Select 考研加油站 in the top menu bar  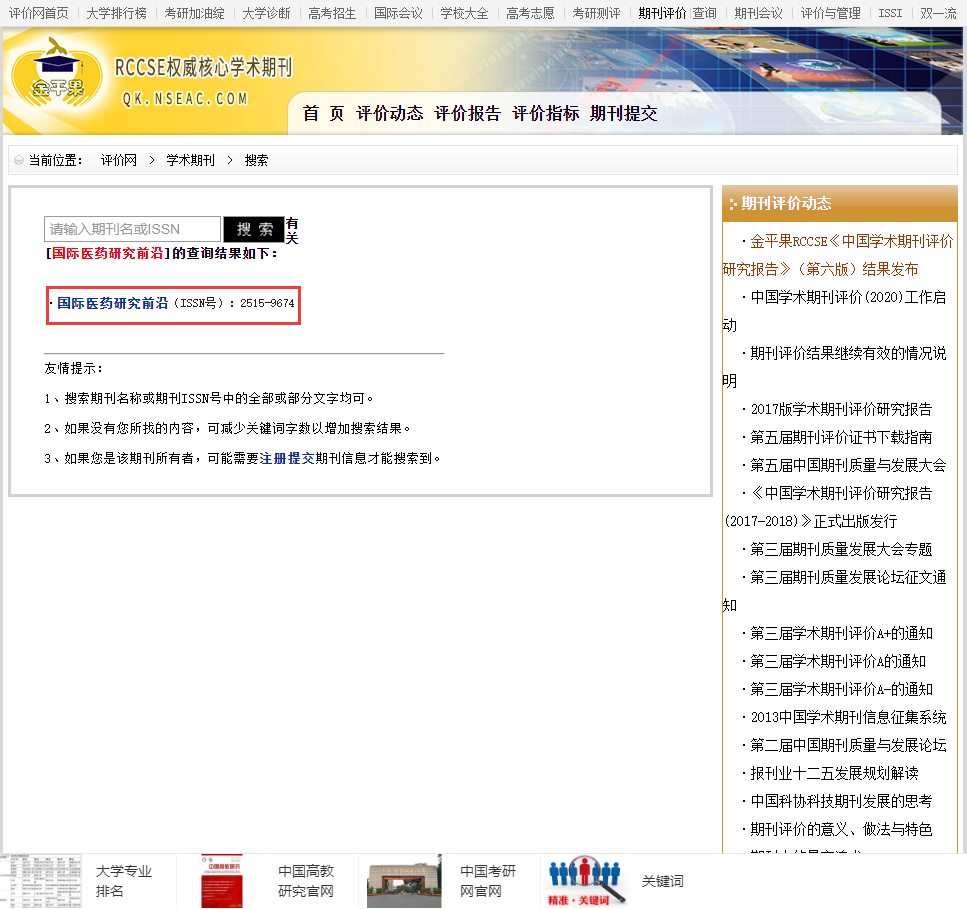pos(194,13)
